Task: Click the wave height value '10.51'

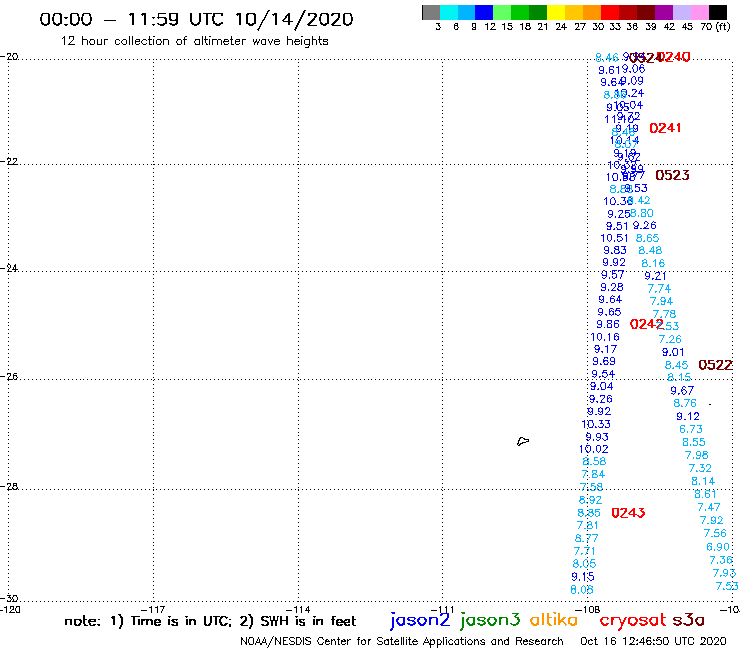Action: click(614, 238)
